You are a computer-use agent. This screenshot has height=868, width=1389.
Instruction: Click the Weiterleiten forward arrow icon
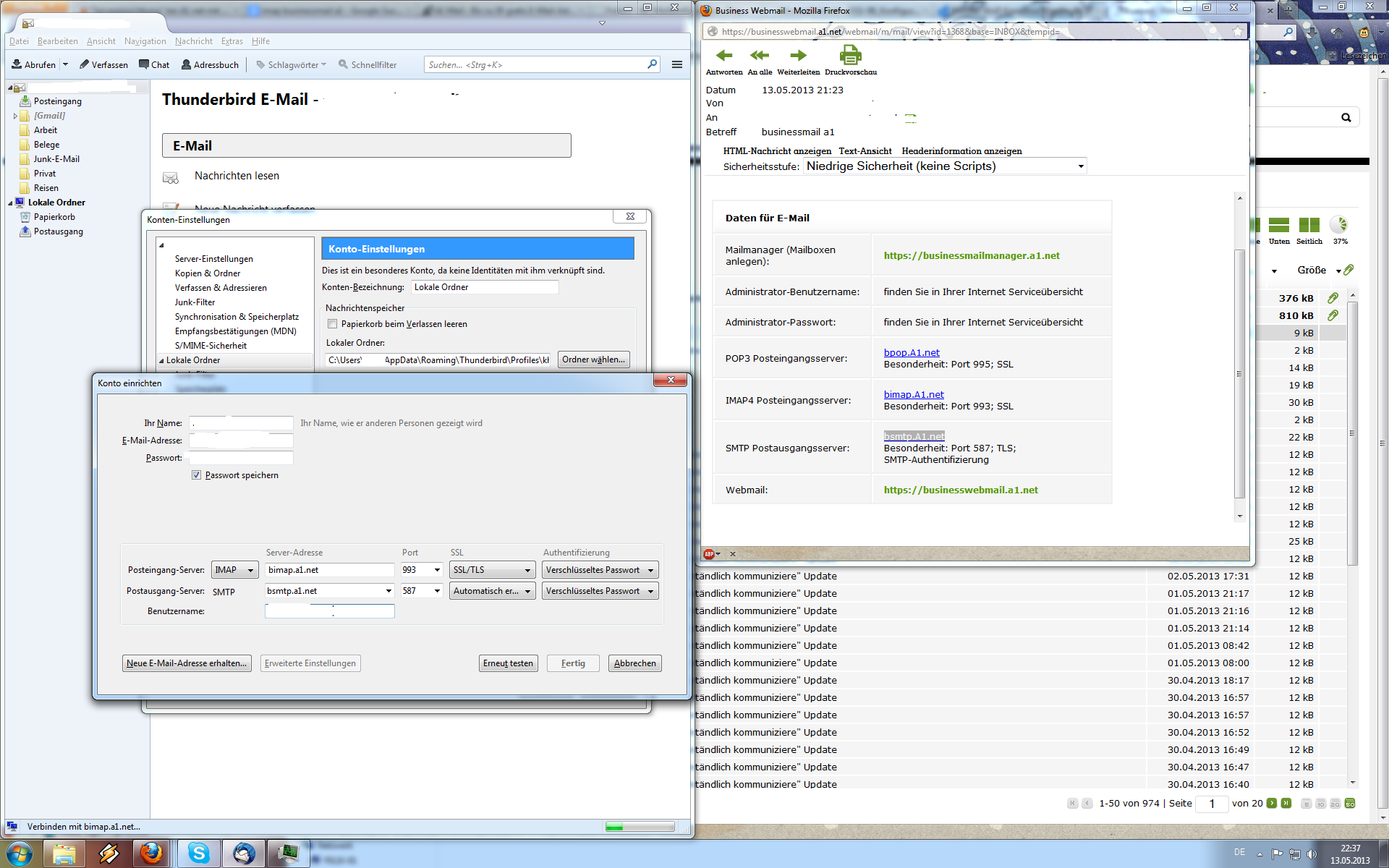coord(798,56)
